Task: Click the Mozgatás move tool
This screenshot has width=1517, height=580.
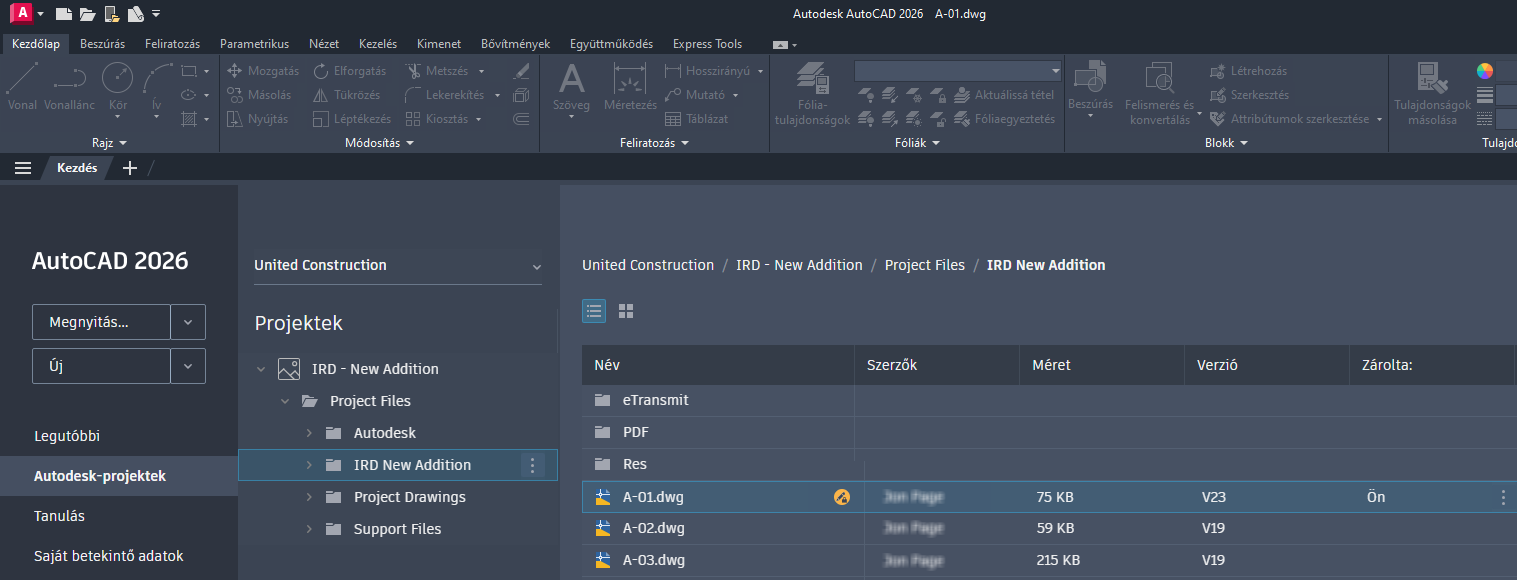Action: (x=263, y=71)
